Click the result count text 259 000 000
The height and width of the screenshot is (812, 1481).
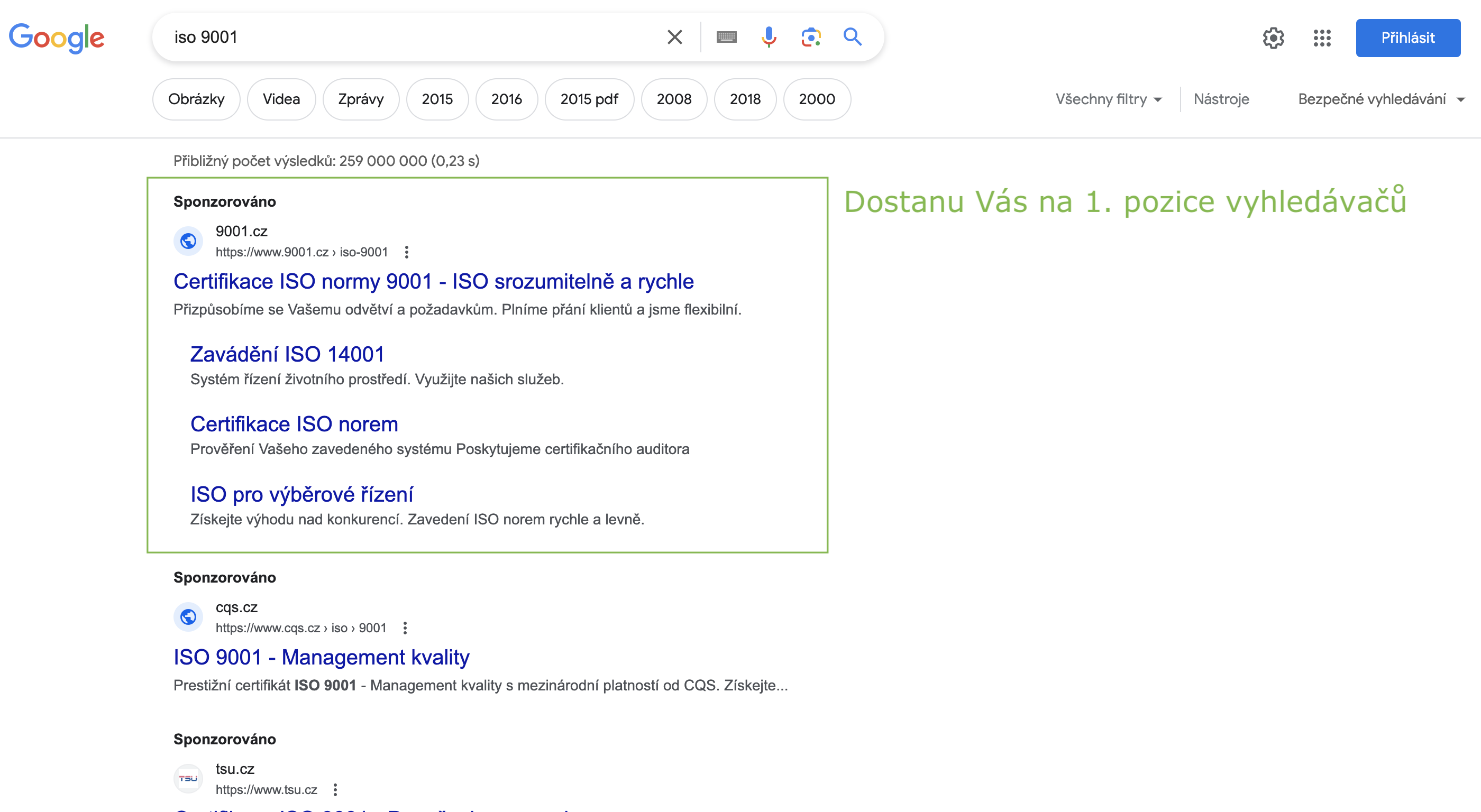pos(383,161)
